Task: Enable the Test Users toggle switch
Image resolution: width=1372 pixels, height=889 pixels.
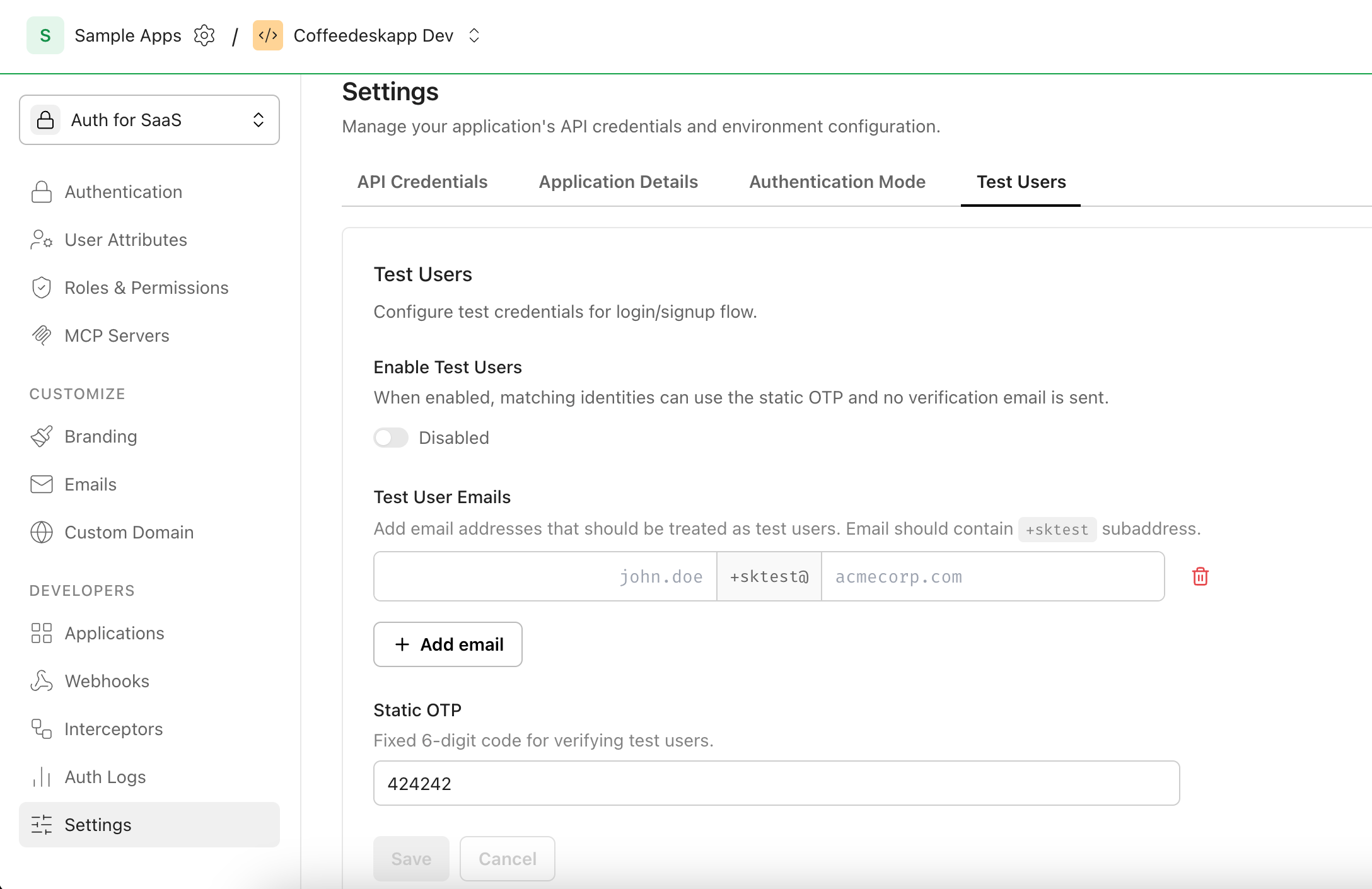Action: (391, 438)
